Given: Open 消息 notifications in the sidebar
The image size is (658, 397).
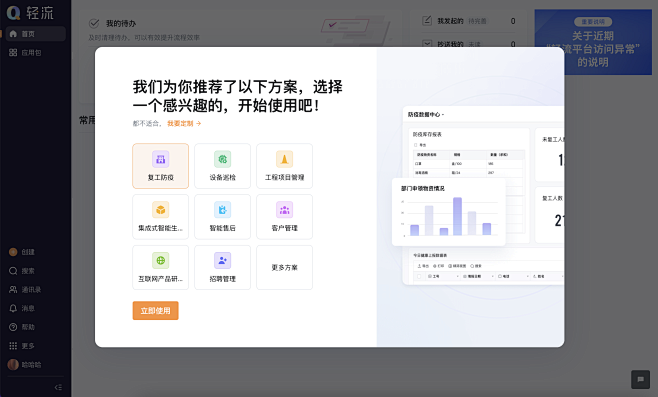Looking at the screenshot, I should click(22, 308).
